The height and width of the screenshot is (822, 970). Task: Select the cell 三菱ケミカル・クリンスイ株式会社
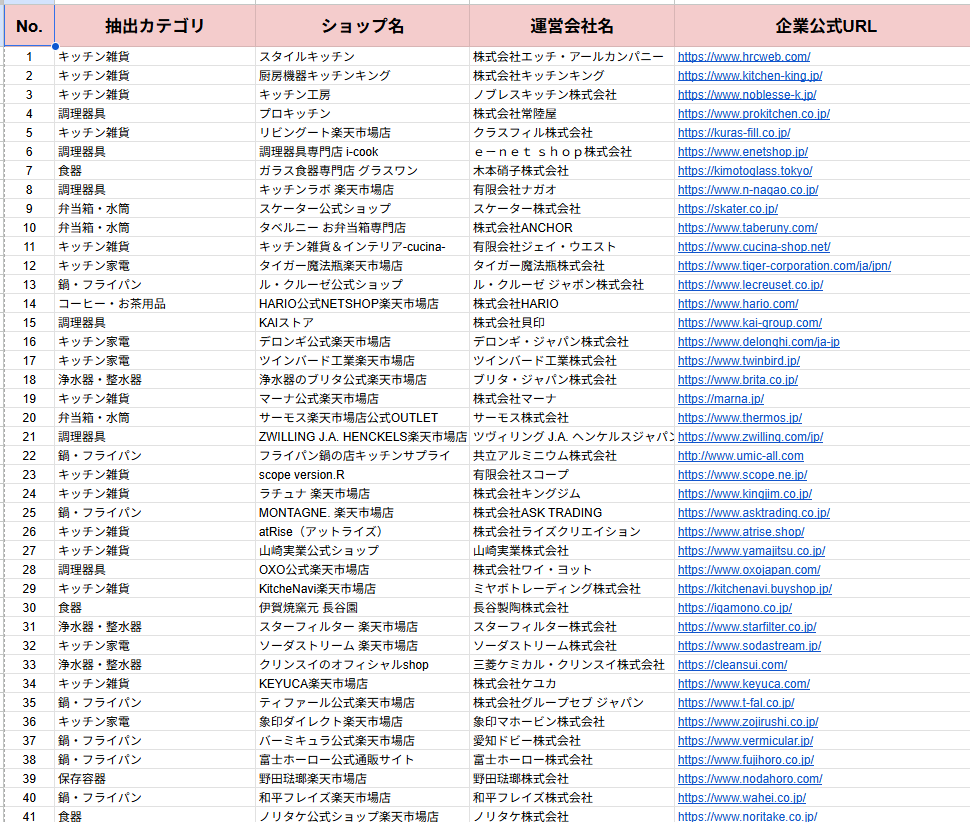click(x=572, y=665)
